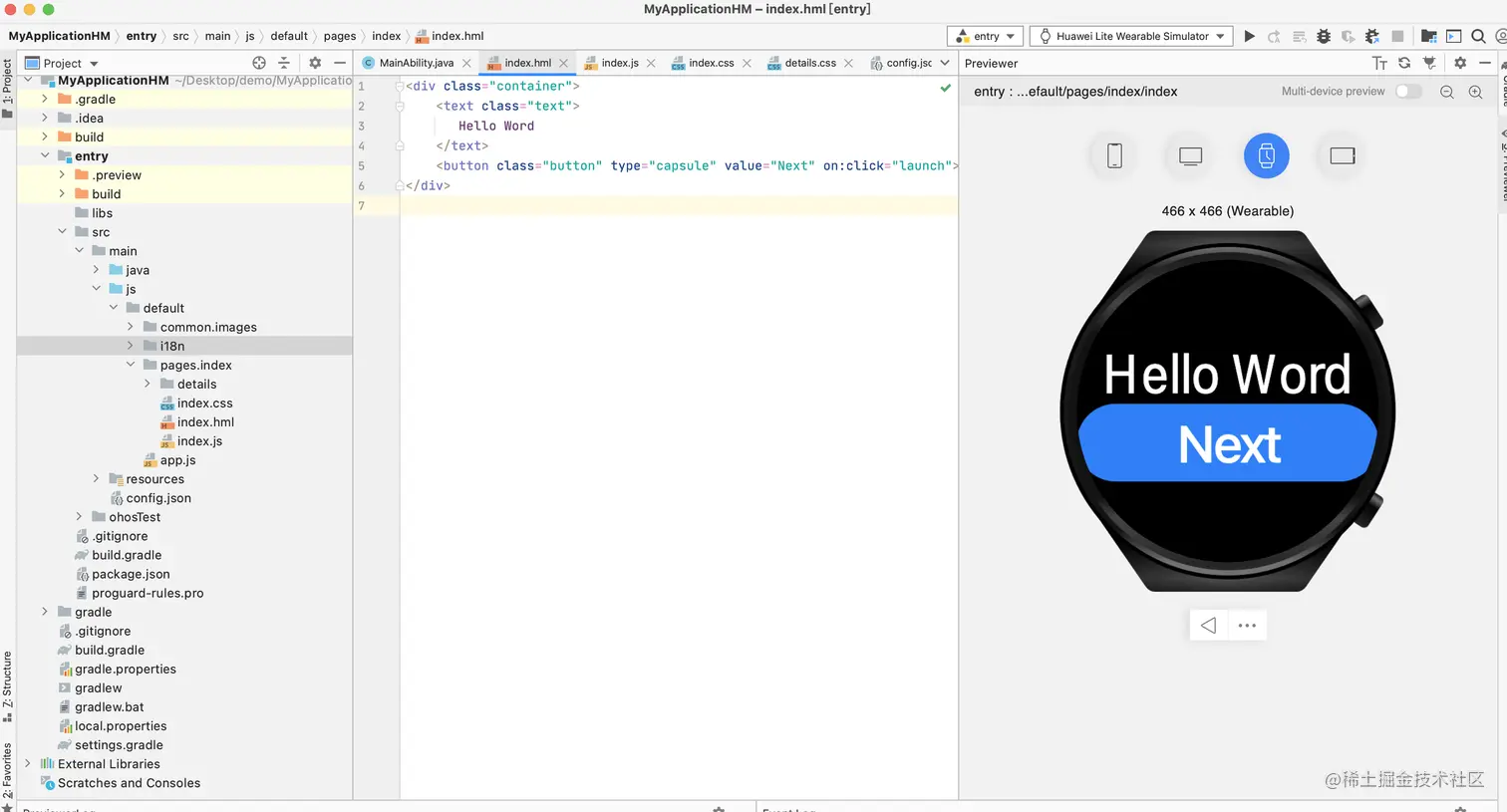Click on editor line 7
This screenshot has width=1507, height=812.
pyautogui.click(x=678, y=205)
